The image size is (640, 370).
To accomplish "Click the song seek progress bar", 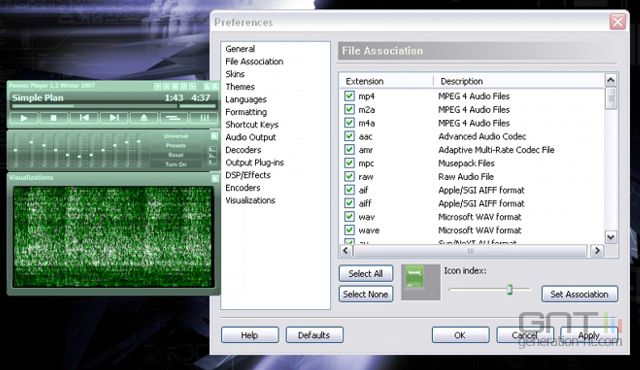I will [95, 106].
